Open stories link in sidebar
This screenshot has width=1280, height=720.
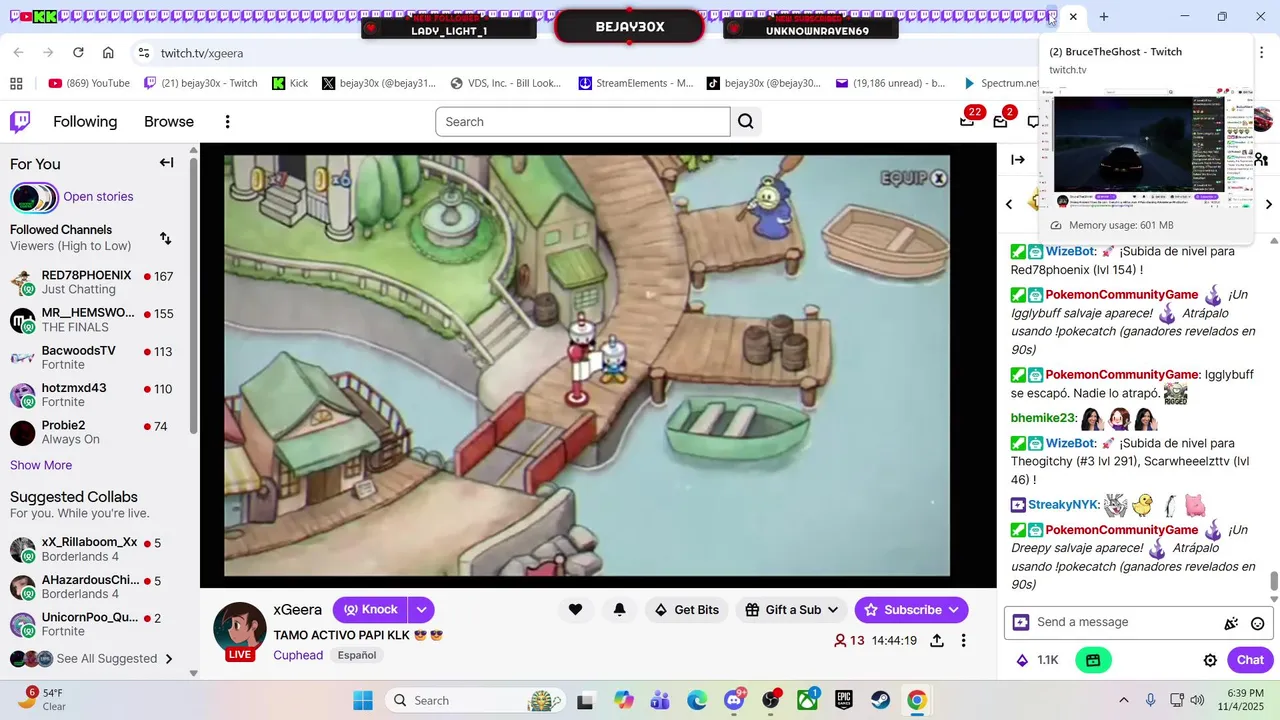98,196
